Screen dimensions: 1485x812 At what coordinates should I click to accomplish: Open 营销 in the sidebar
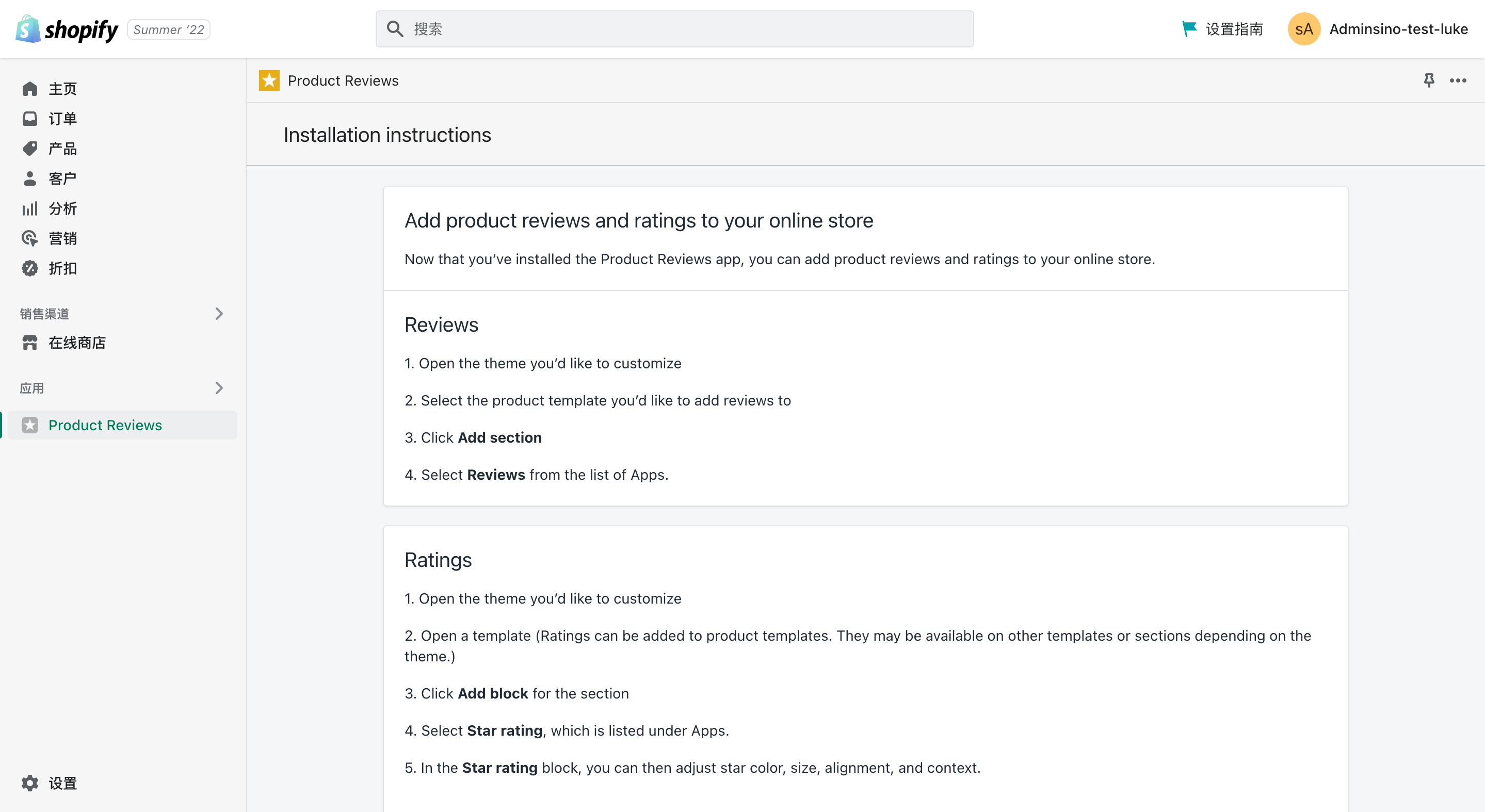[63, 238]
